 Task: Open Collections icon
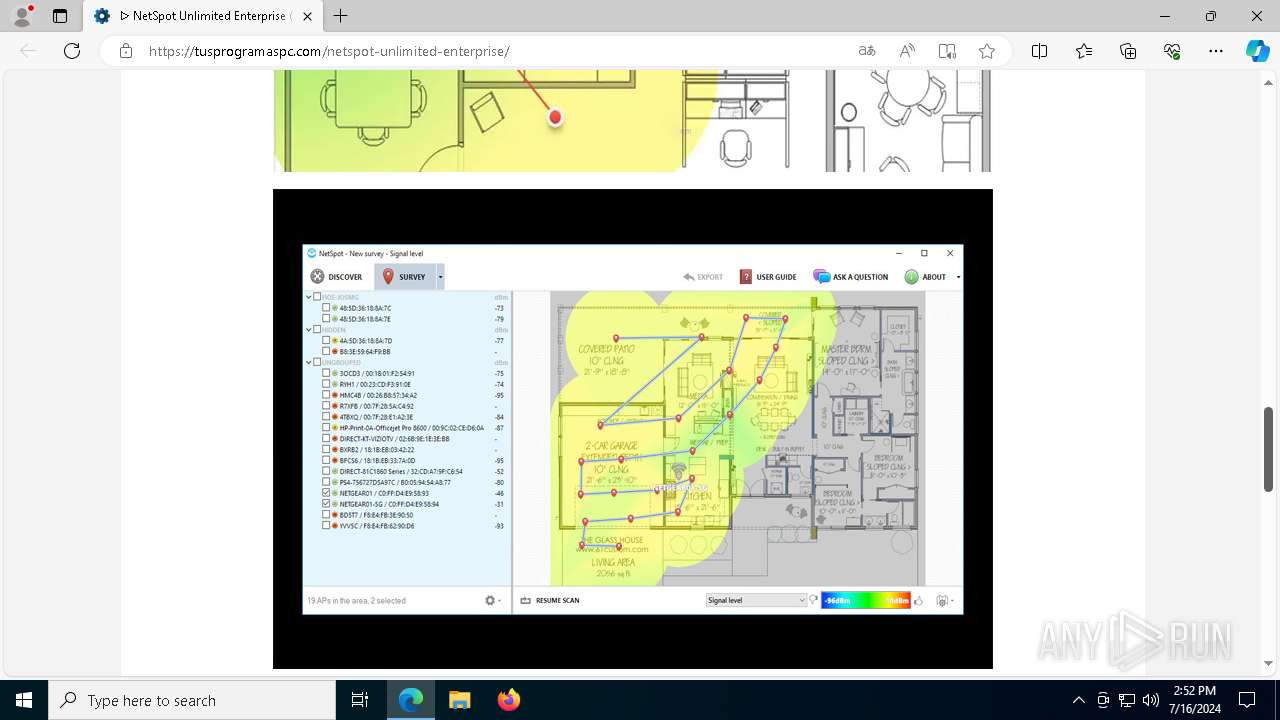1128,51
